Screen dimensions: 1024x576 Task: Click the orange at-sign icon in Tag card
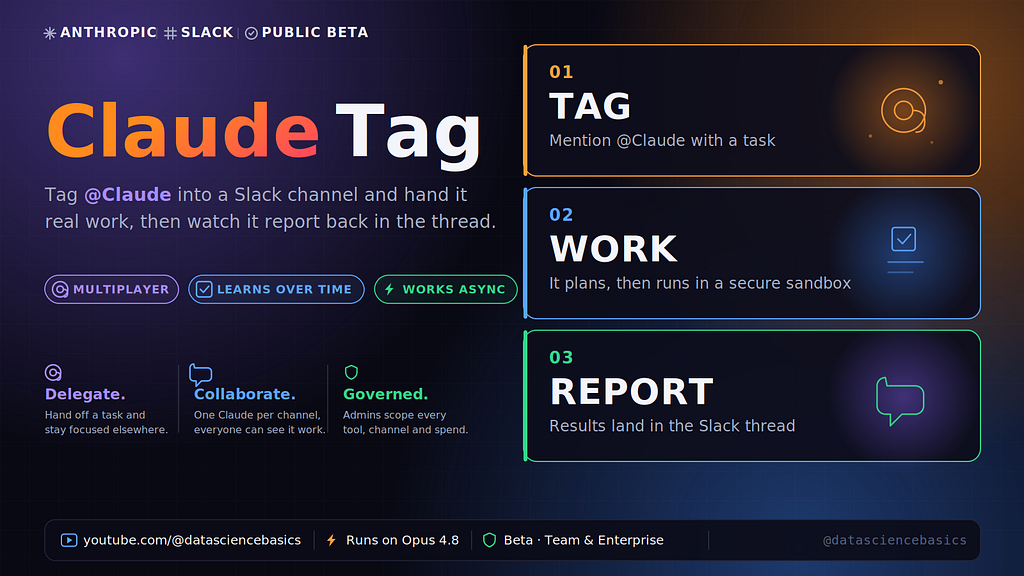point(904,111)
